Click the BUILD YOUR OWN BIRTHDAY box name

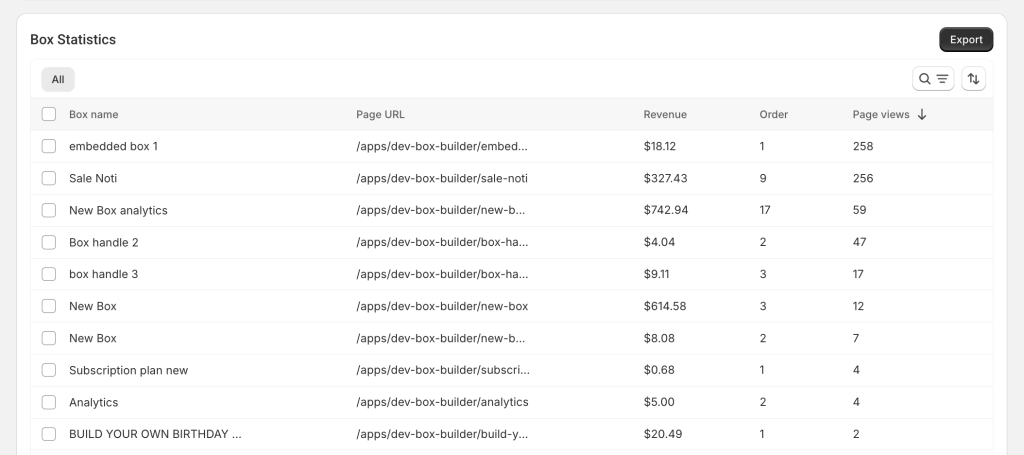pos(155,434)
